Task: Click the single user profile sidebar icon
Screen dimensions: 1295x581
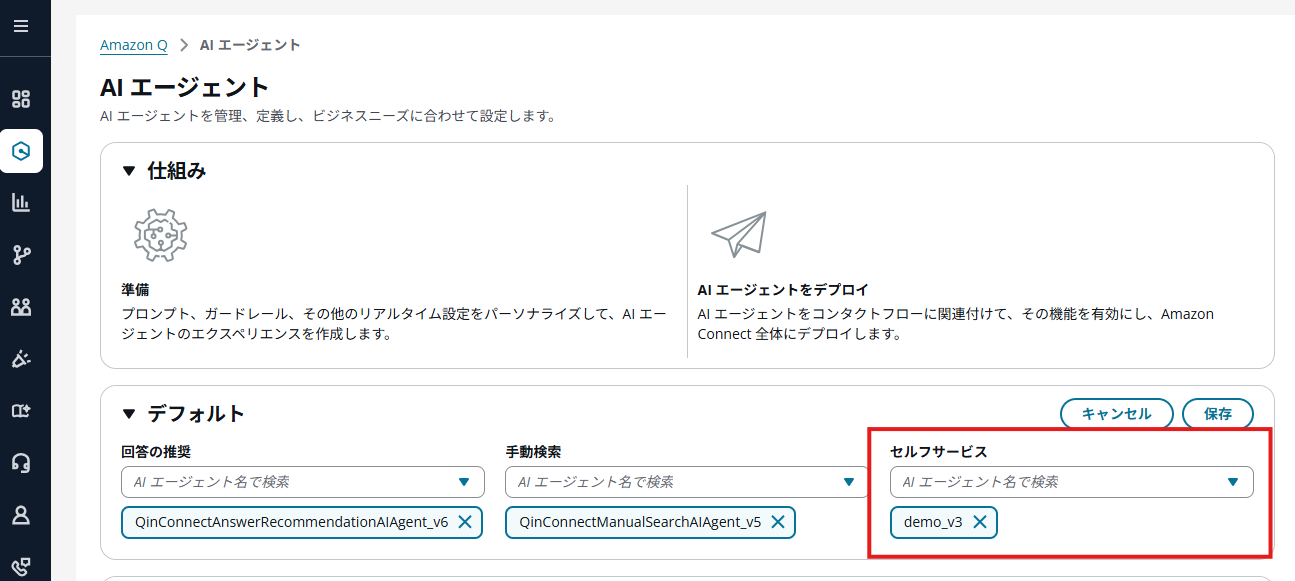Action: 21,515
